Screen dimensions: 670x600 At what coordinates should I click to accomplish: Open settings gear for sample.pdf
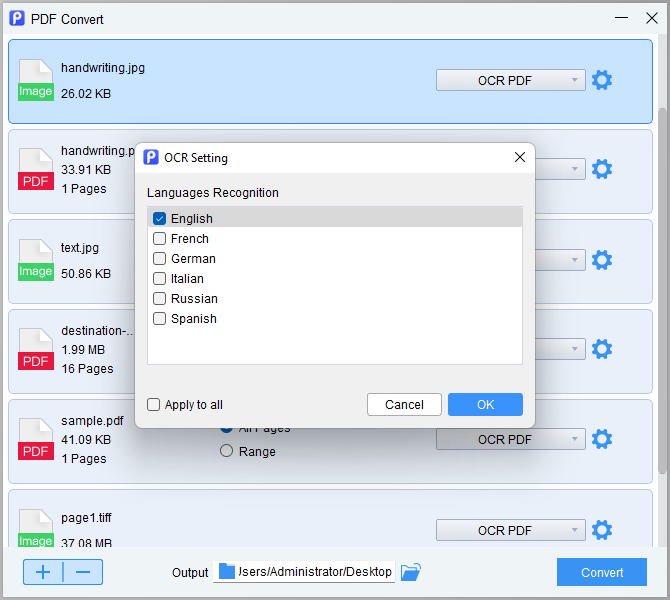[x=602, y=439]
